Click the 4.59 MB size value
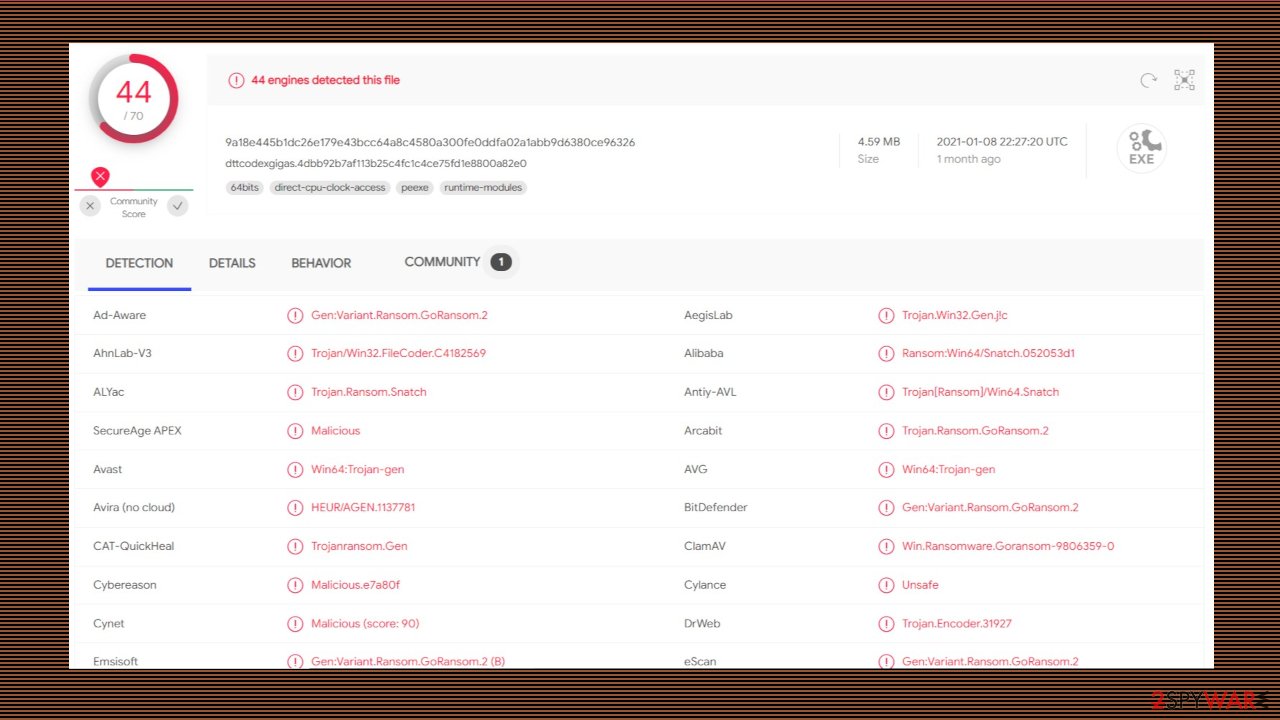This screenshot has width=1280, height=720. pos(879,142)
